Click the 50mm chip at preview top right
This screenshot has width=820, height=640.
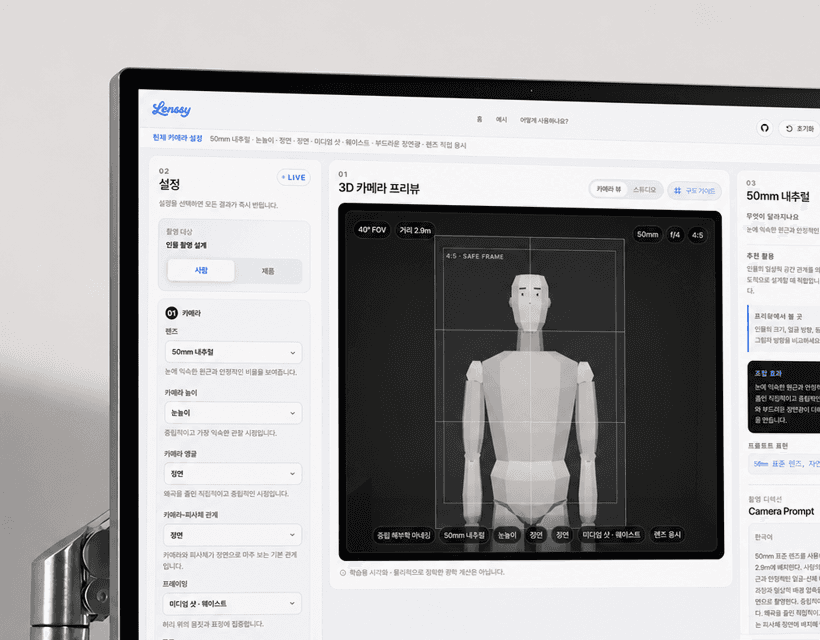647,234
